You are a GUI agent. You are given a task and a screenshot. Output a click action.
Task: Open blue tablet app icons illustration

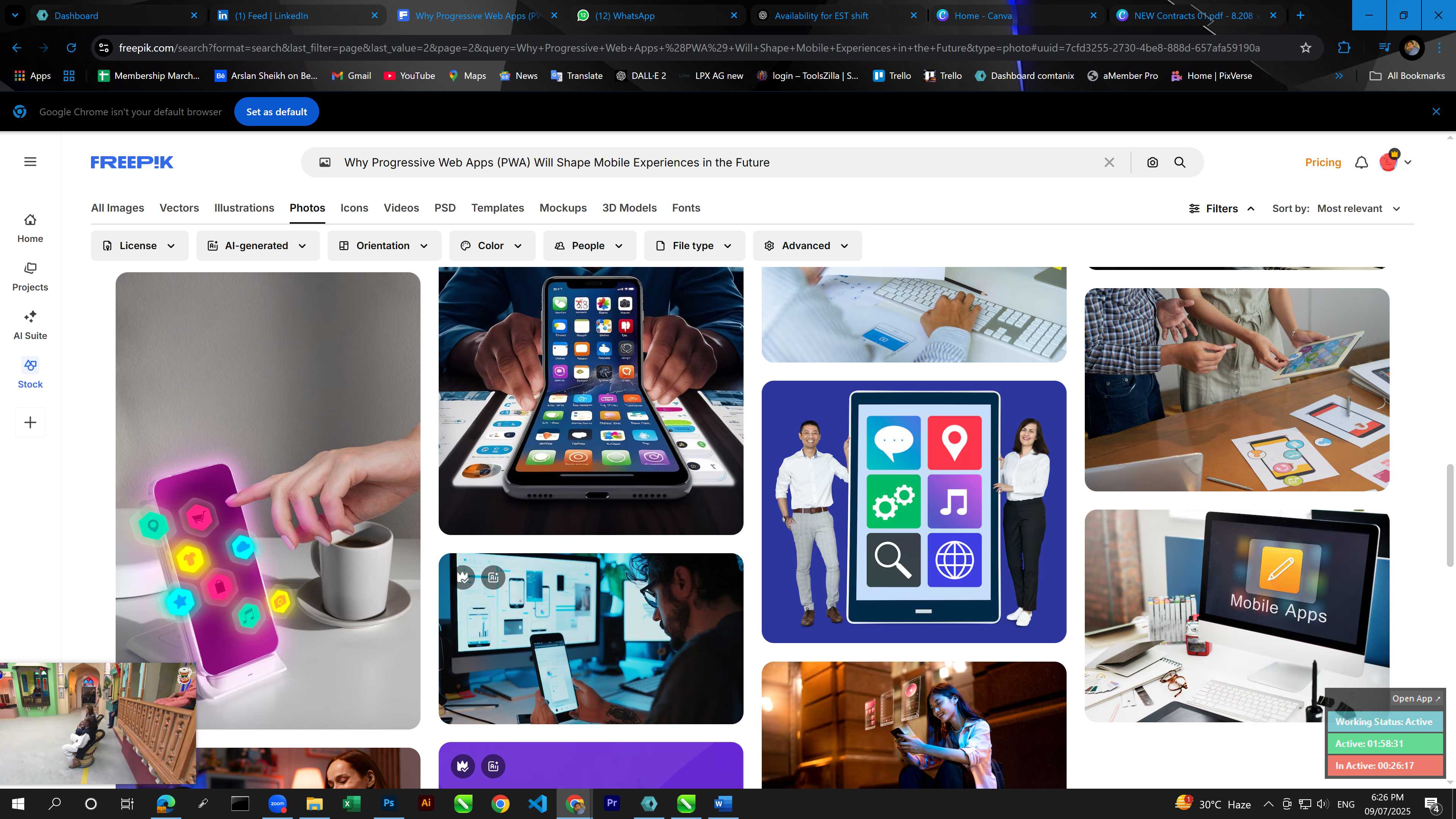point(913,511)
